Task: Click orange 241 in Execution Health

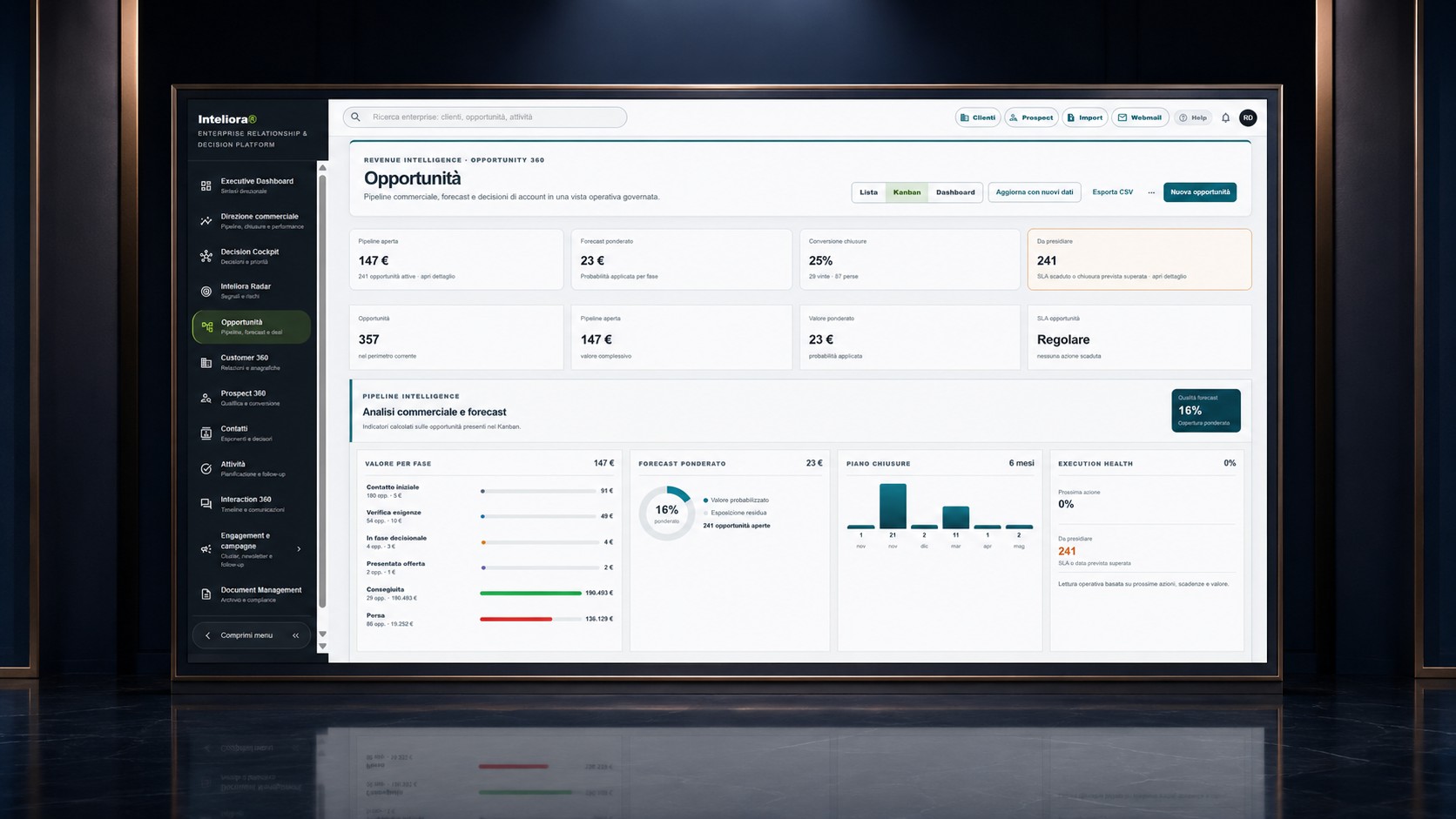Action: (x=1067, y=551)
